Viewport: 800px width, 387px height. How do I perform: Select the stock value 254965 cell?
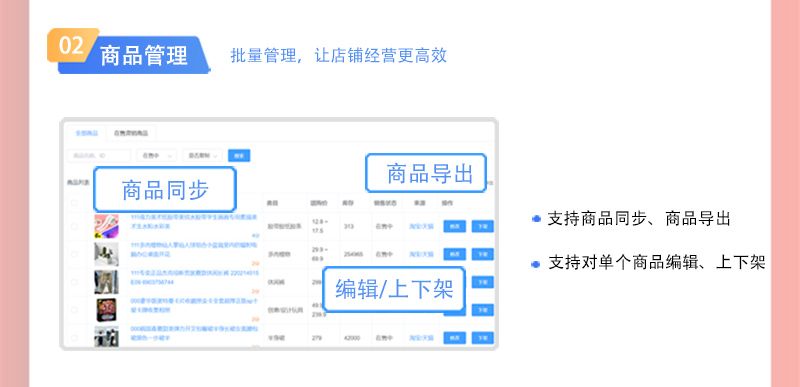[x=353, y=254]
